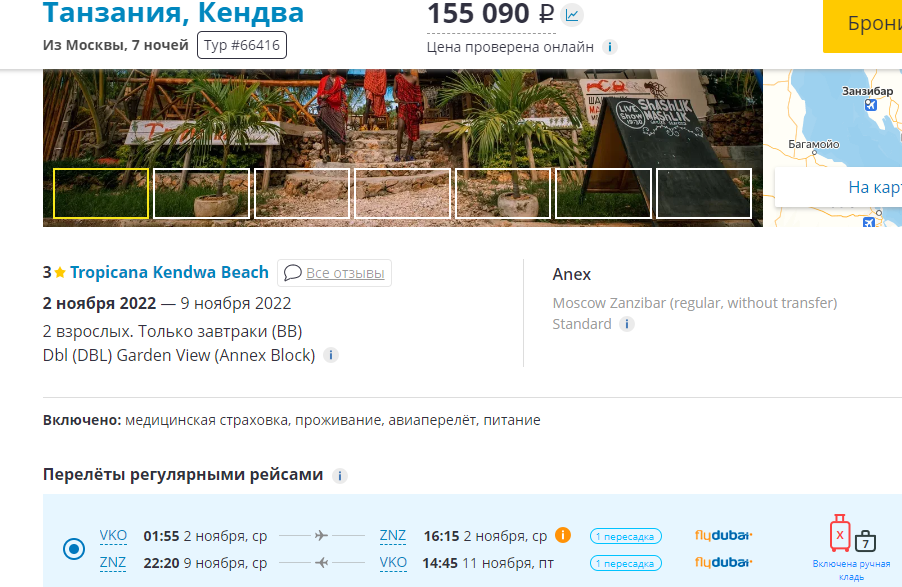
Task: Select the fifth photo thumbnail
Action: [x=503, y=193]
